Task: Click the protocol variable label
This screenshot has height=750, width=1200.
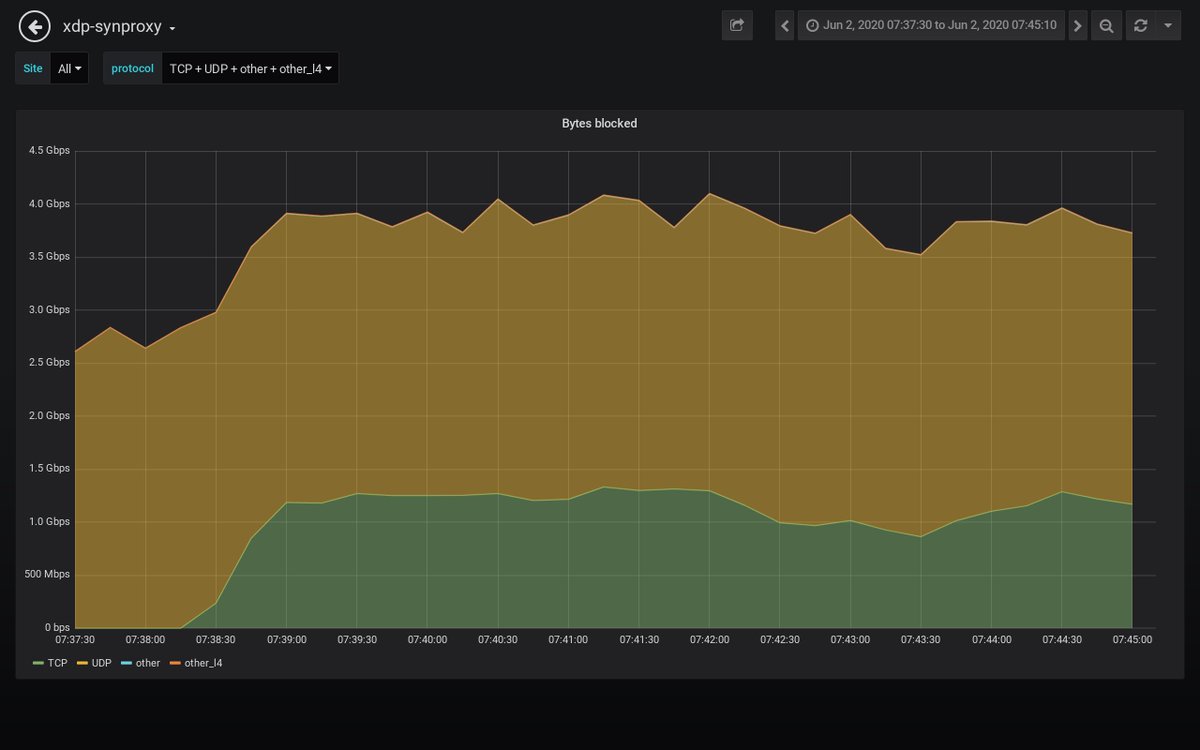Action: tap(131, 68)
